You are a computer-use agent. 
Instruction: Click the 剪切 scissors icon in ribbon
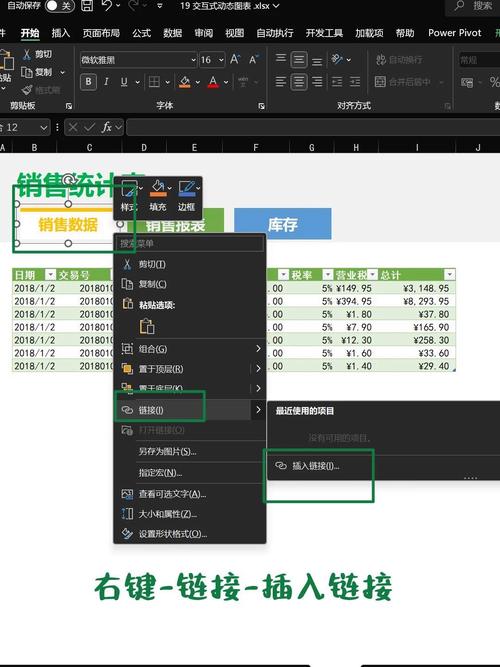[x=27, y=54]
